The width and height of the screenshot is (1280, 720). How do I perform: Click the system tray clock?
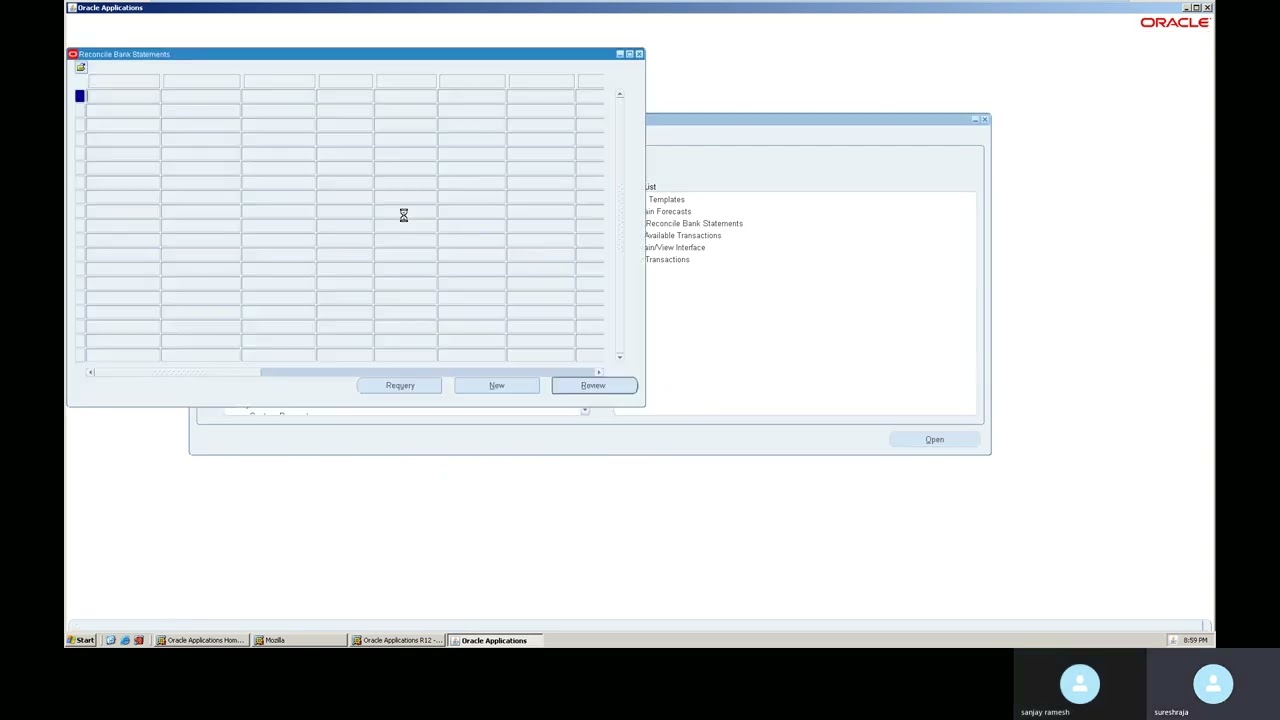1195,640
